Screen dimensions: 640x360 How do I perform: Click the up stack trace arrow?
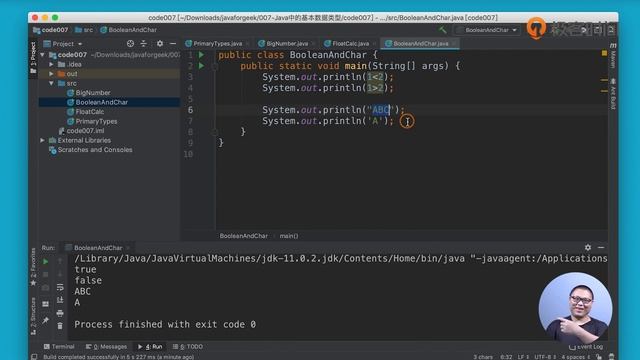pos(60,261)
